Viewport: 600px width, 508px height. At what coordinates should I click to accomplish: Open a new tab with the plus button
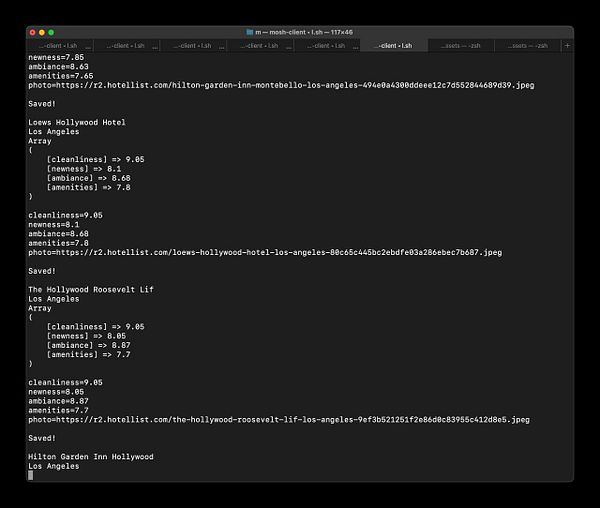coord(567,46)
